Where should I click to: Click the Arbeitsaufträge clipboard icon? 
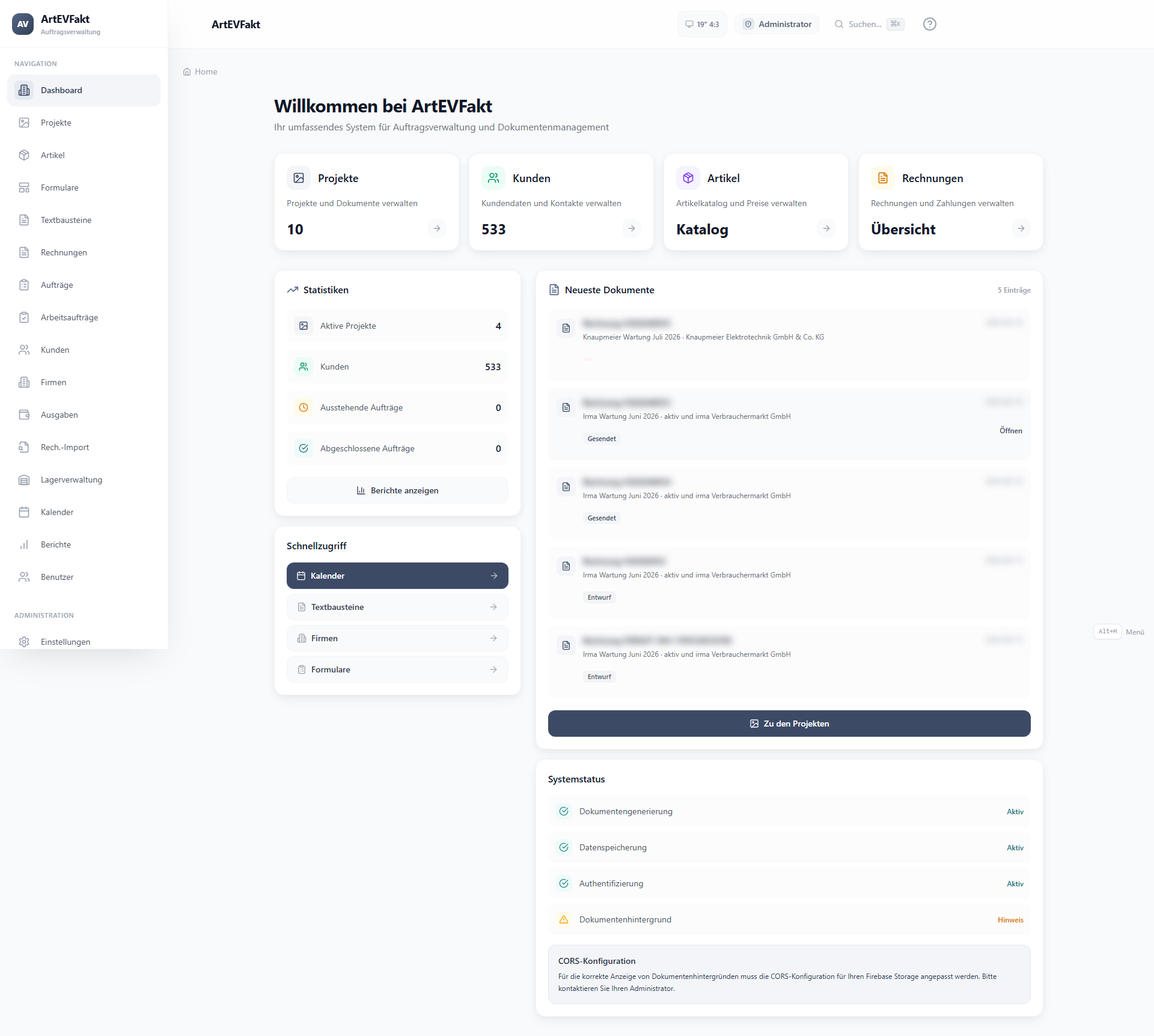click(24, 317)
